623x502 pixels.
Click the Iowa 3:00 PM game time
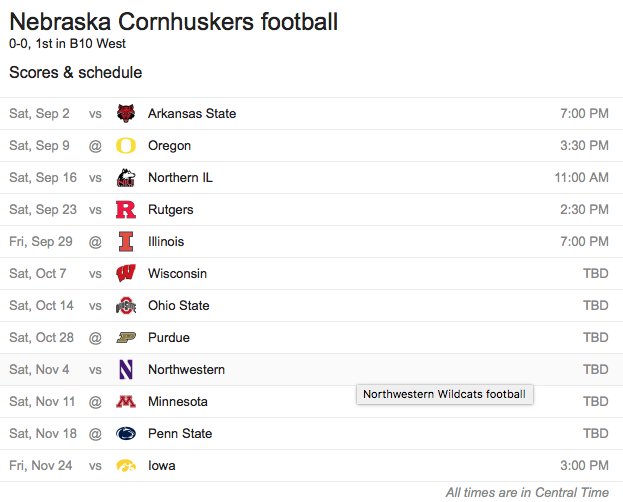(584, 465)
